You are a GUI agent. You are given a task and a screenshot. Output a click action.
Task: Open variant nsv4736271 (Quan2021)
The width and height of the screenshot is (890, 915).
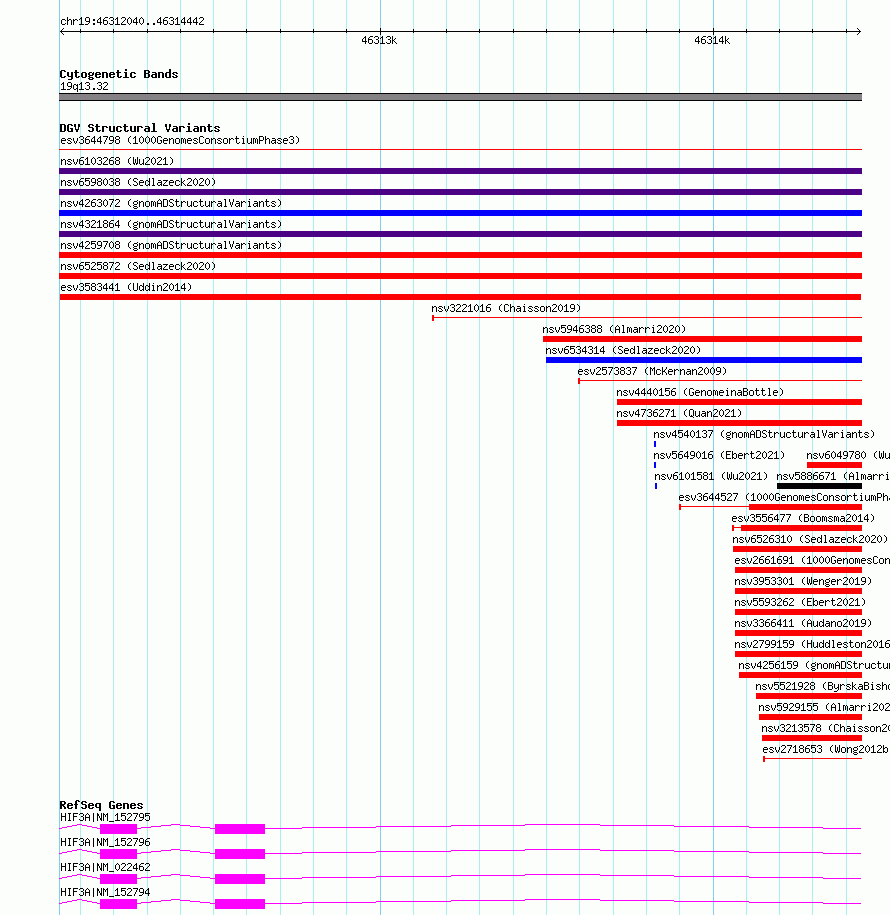click(x=679, y=414)
